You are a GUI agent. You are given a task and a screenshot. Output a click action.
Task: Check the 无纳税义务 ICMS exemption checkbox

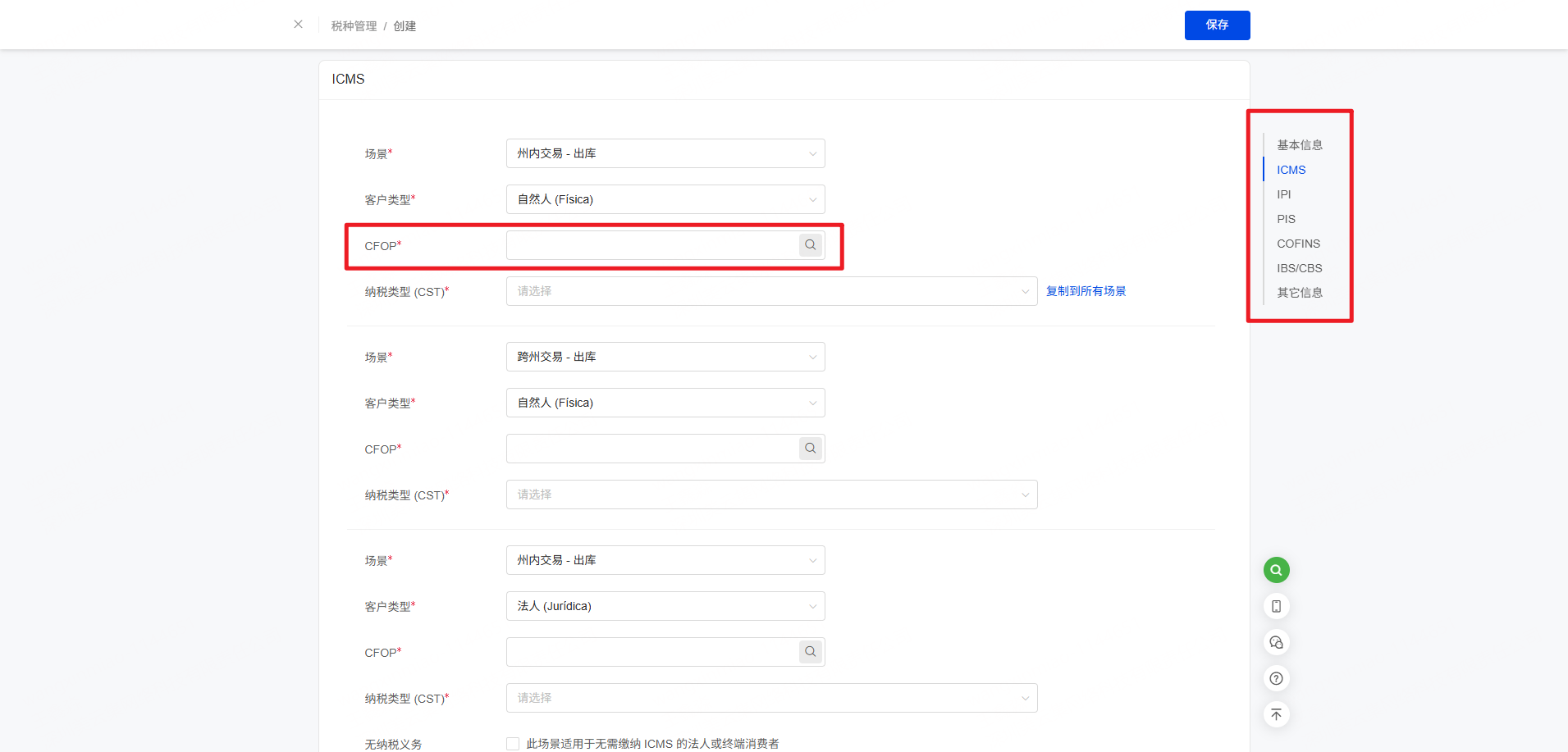click(513, 744)
